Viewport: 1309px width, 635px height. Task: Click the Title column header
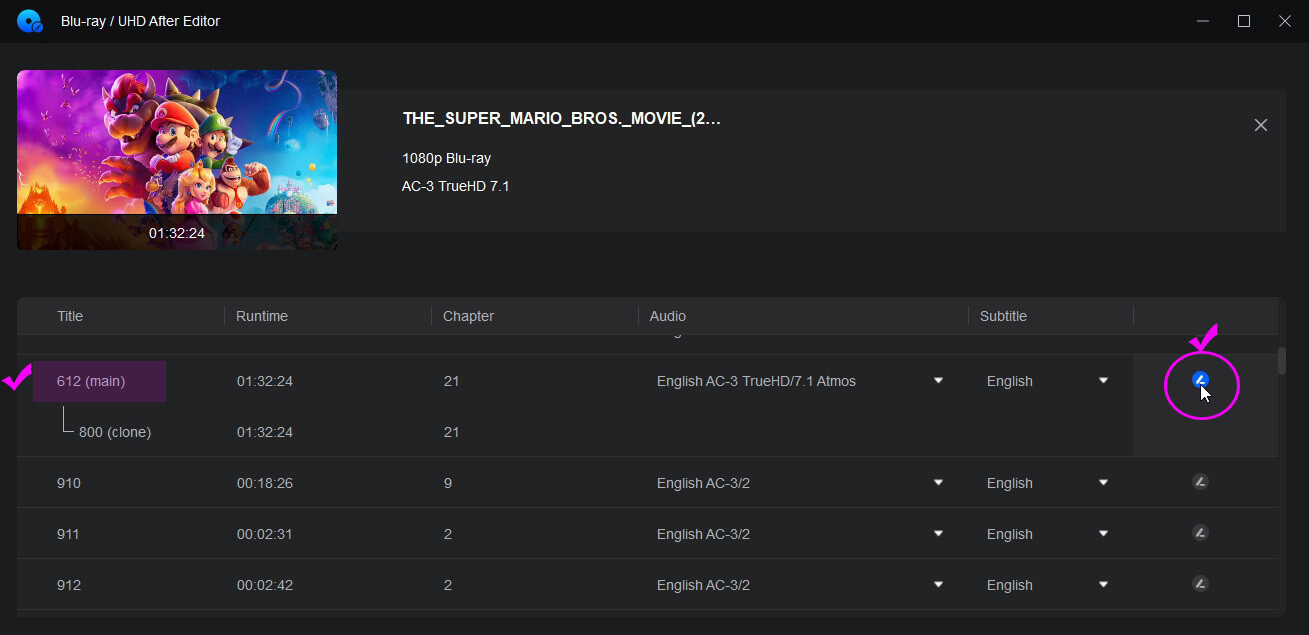click(x=70, y=316)
